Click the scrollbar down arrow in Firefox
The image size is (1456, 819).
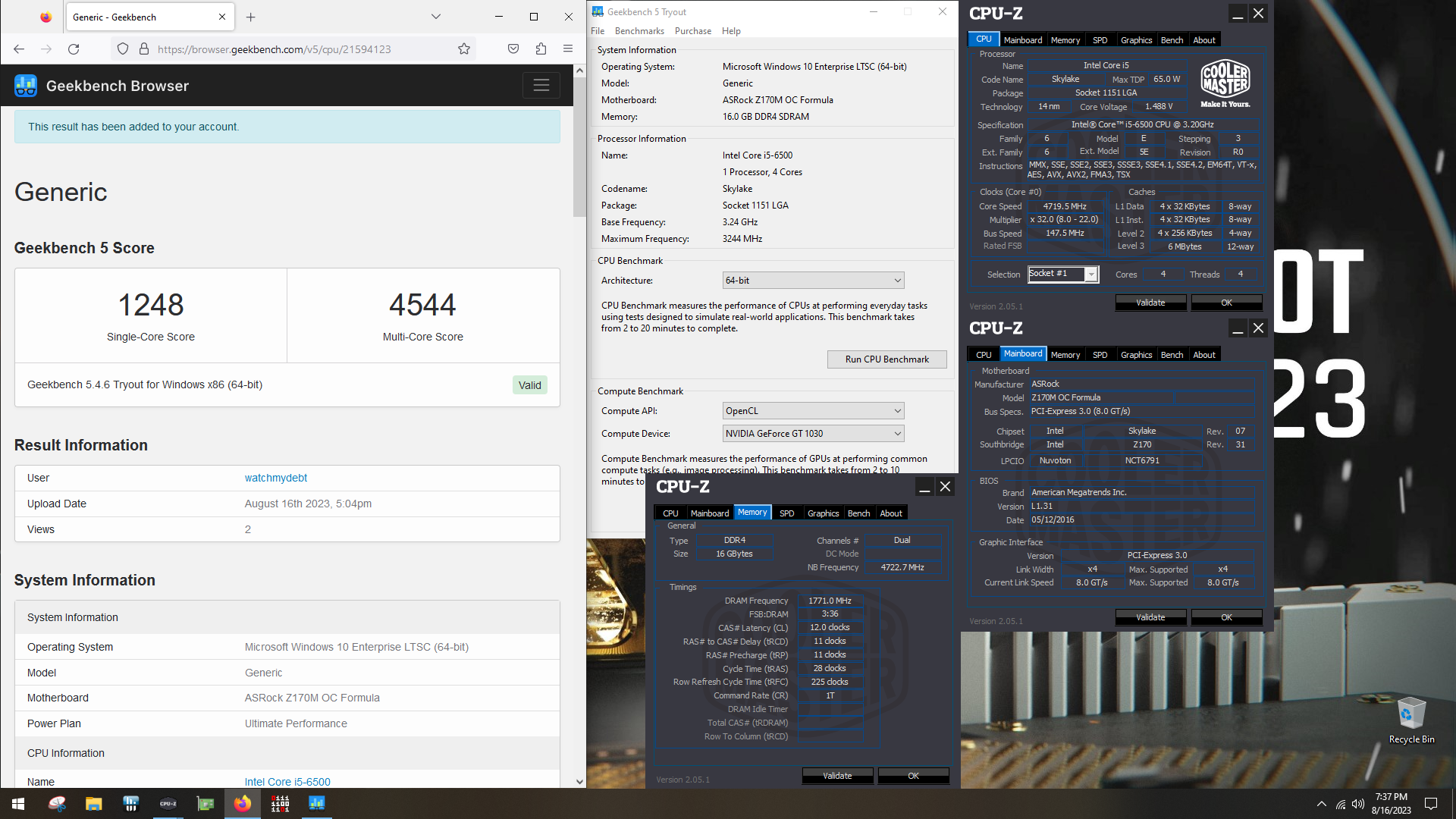pos(579,782)
